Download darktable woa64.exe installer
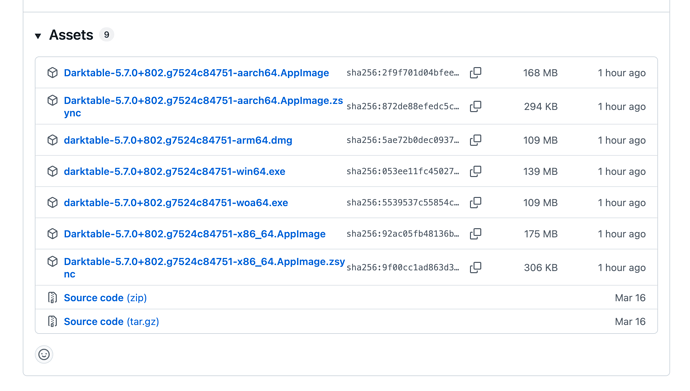The width and height of the screenshot is (690, 391). pyautogui.click(x=176, y=202)
